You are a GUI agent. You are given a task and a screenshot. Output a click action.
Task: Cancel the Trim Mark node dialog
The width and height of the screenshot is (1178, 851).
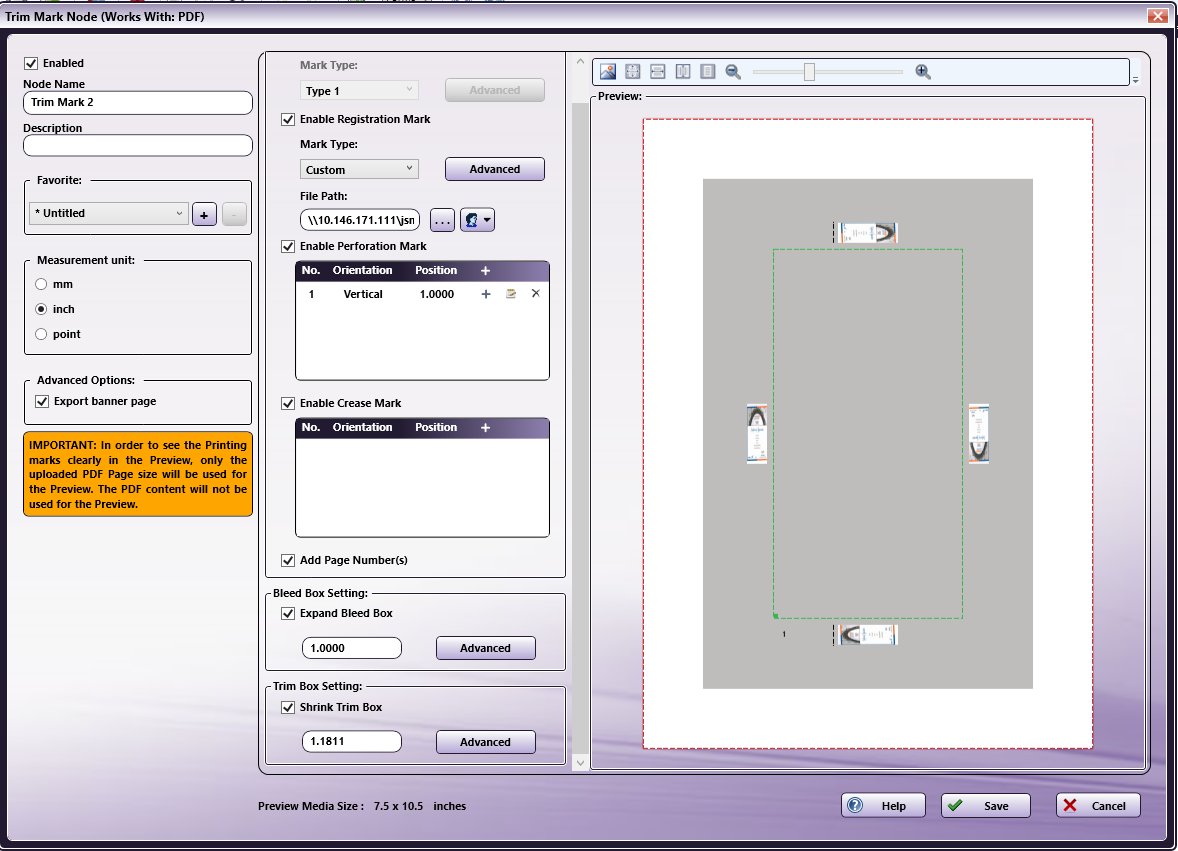1098,805
